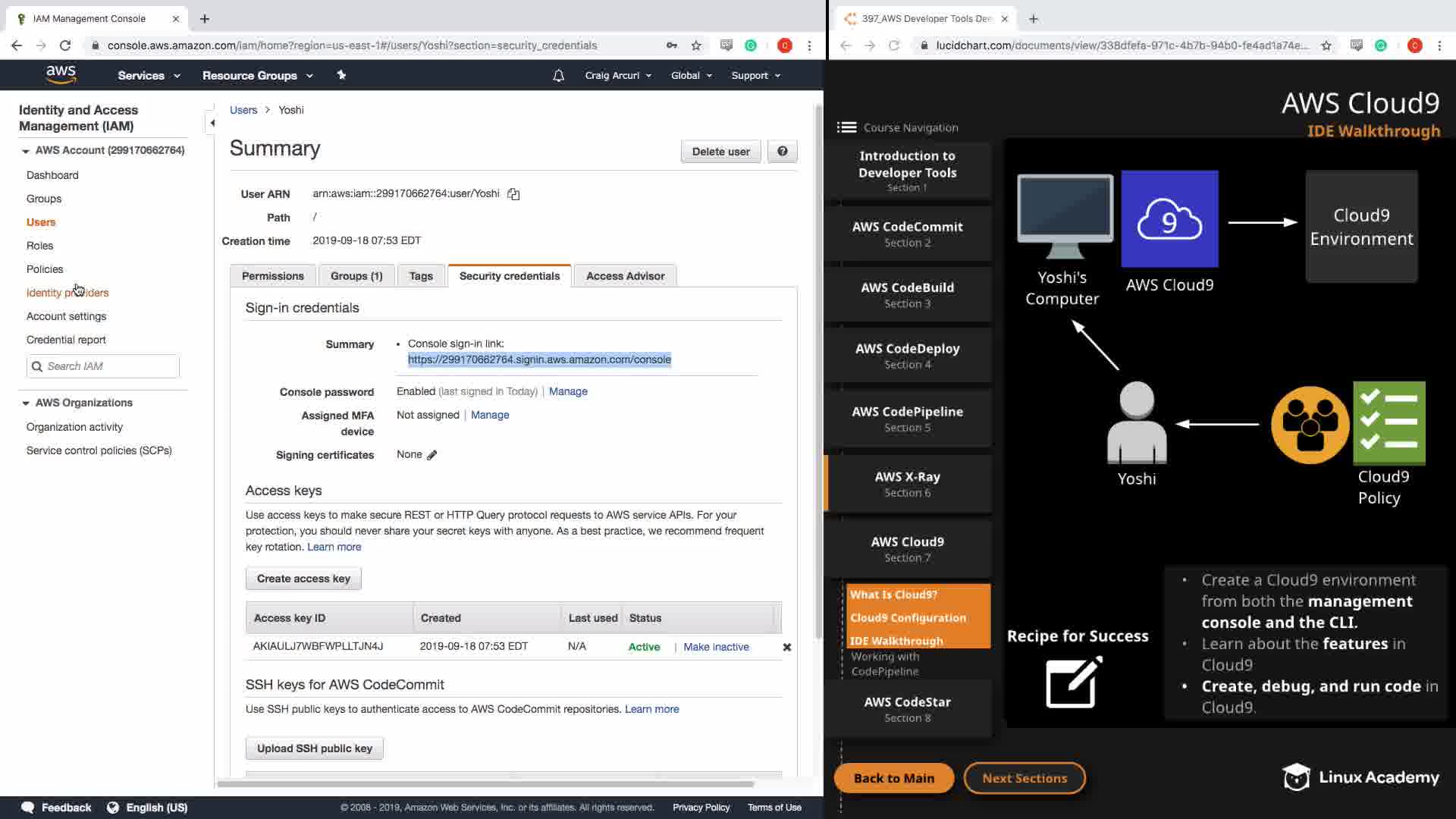Click the pencil icon beside Signing certificates
Screen dimensions: 1456x819
click(432, 455)
